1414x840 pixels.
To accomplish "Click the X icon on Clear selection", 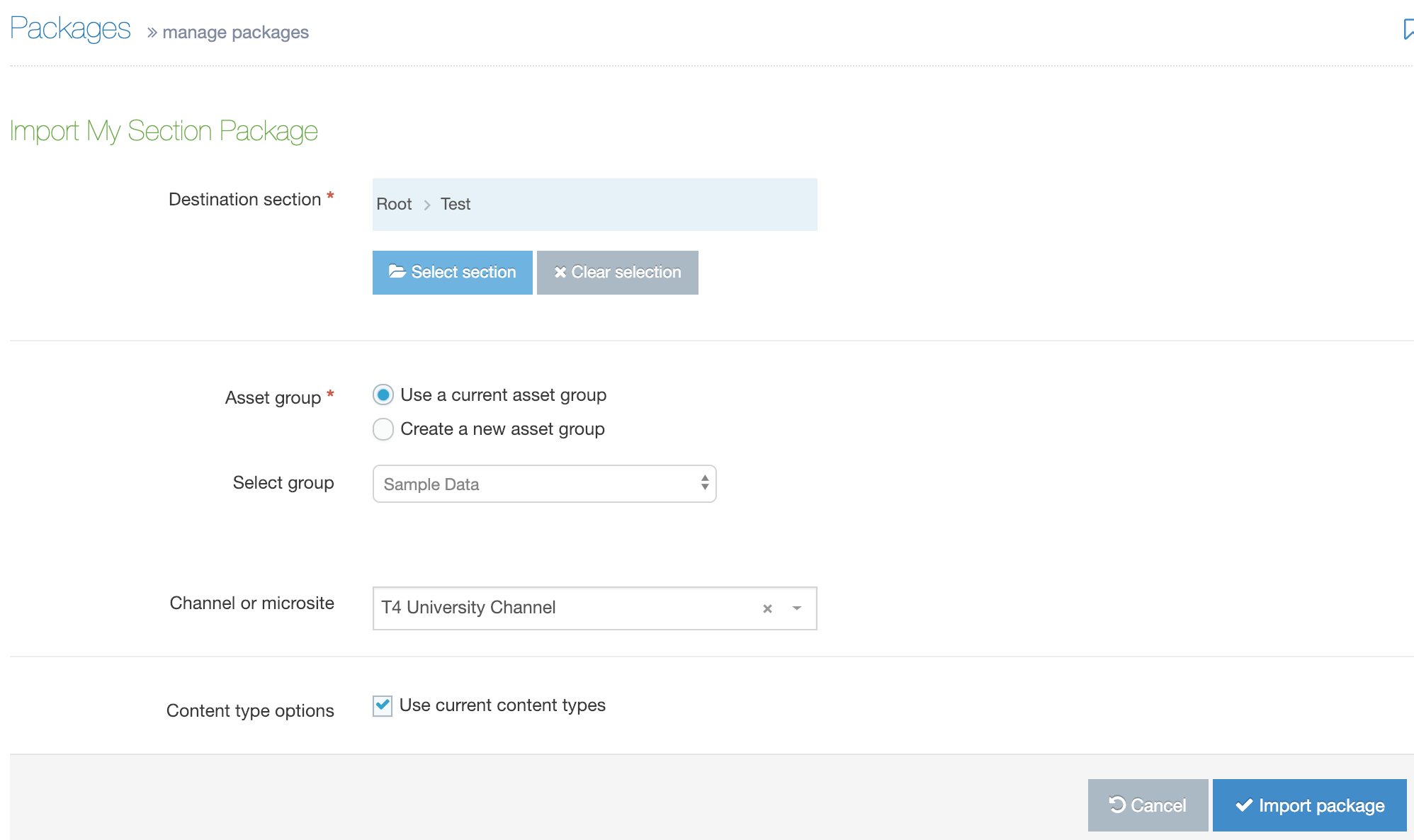I will (560, 272).
